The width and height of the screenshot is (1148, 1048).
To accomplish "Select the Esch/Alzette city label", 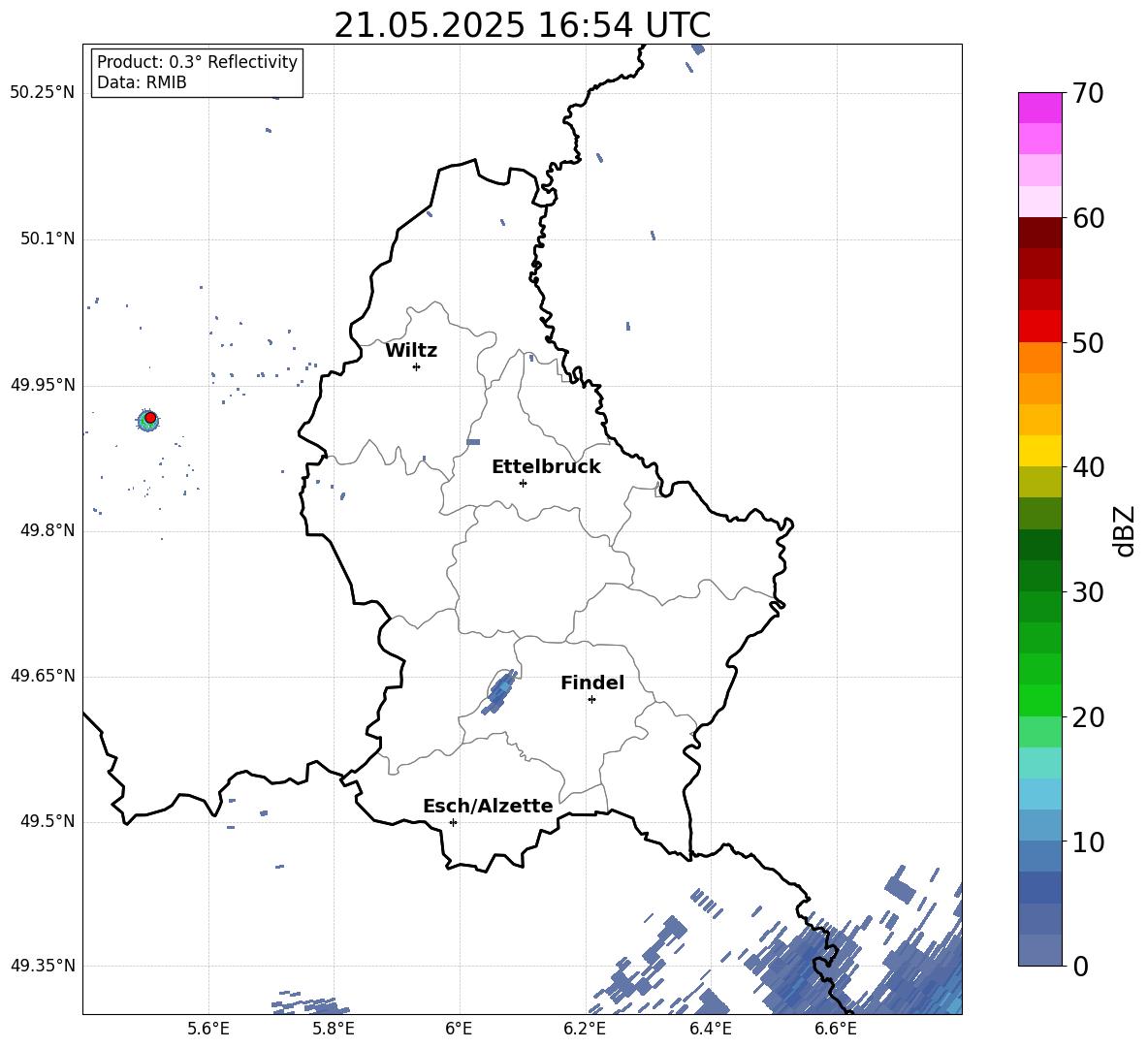I will click(488, 806).
